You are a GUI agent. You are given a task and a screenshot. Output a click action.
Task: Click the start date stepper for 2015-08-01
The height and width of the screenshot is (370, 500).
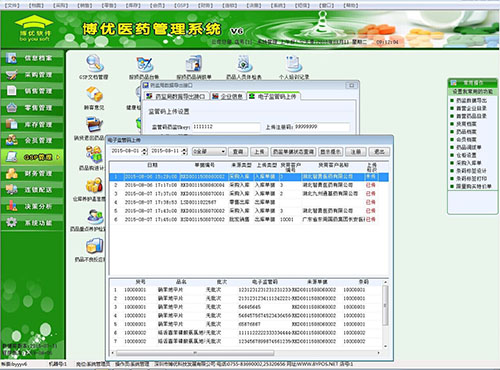[x=145, y=152]
